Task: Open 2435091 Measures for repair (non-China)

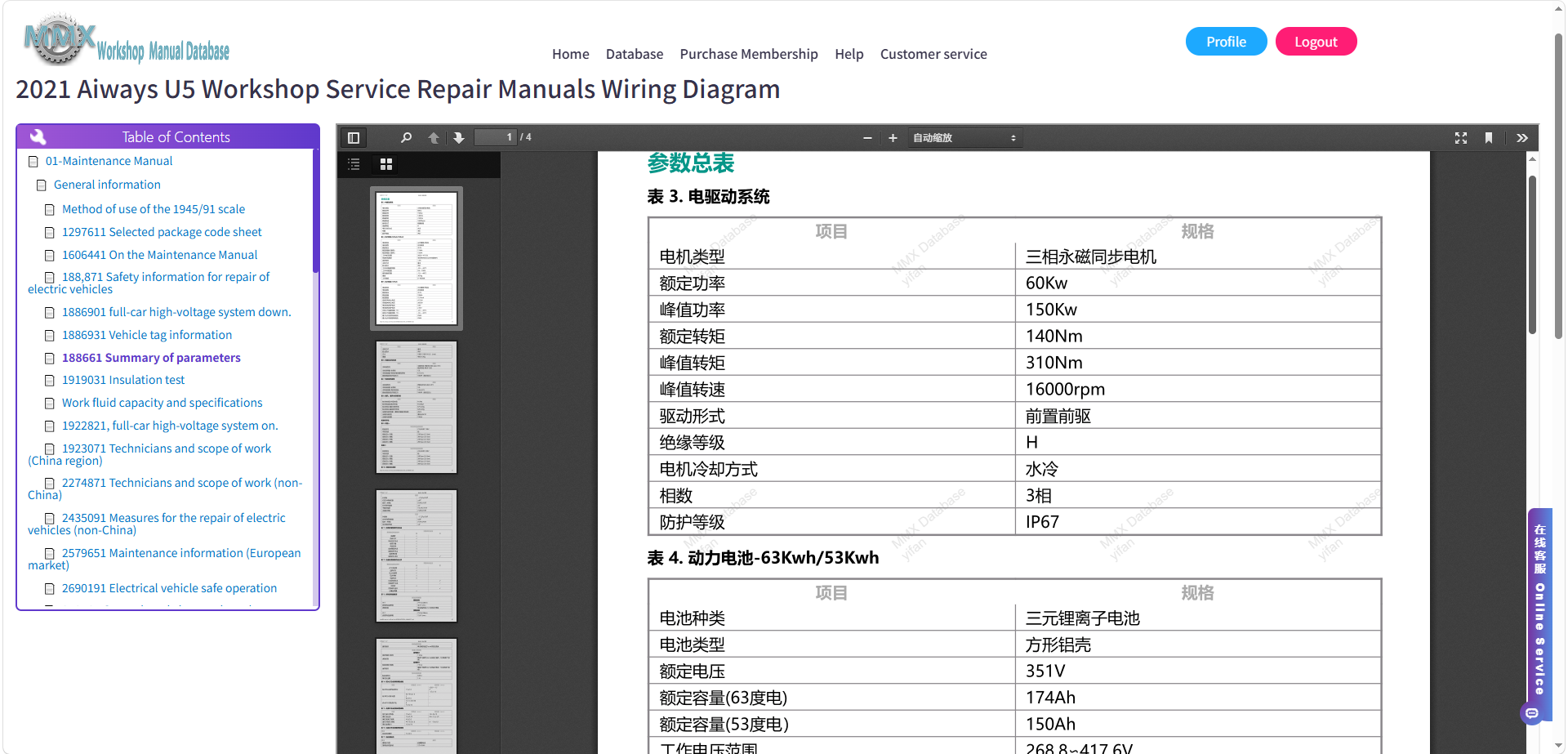Action: point(157,524)
